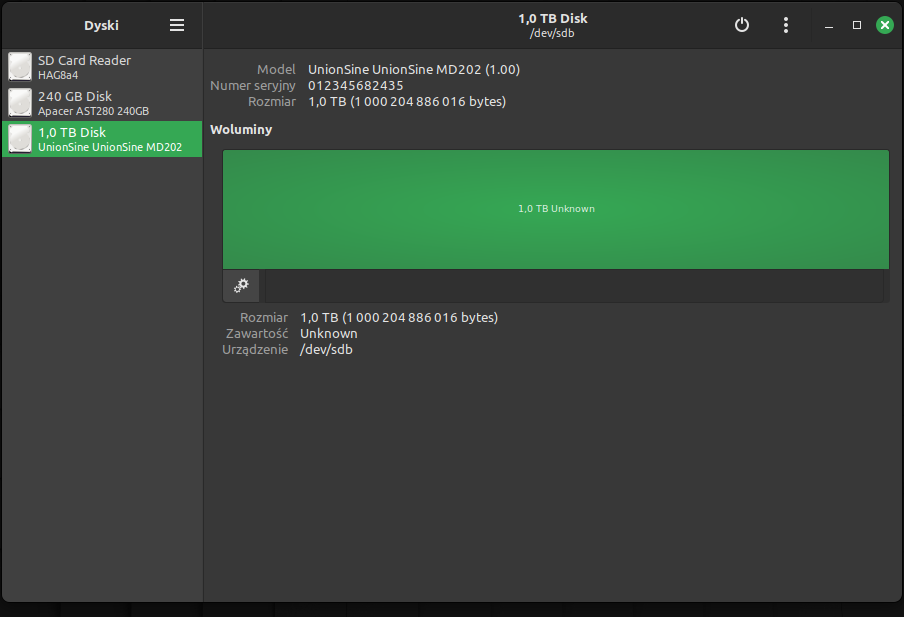This screenshot has width=904, height=617.
Task: Select the Apacer AST280 240GB disk
Action: [x=100, y=103]
